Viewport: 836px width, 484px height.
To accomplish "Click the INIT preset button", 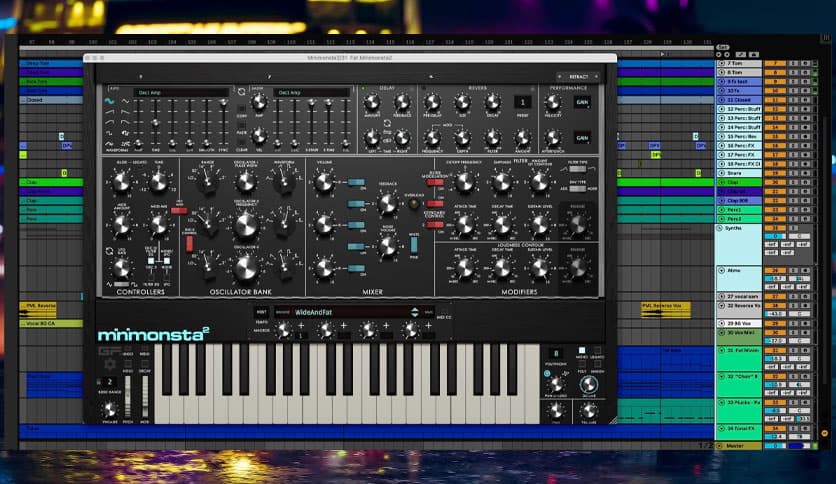I will point(261,312).
